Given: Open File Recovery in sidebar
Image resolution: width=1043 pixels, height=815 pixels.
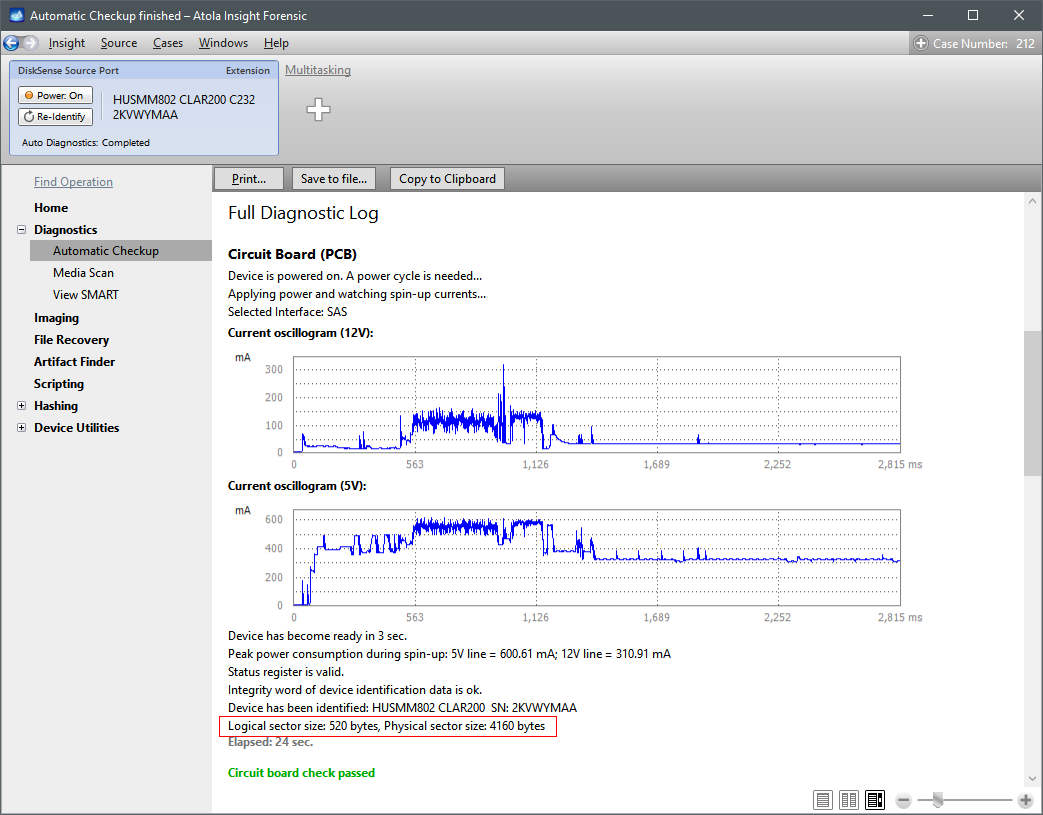Looking at the screenshot, I should (x=71, y=340).
